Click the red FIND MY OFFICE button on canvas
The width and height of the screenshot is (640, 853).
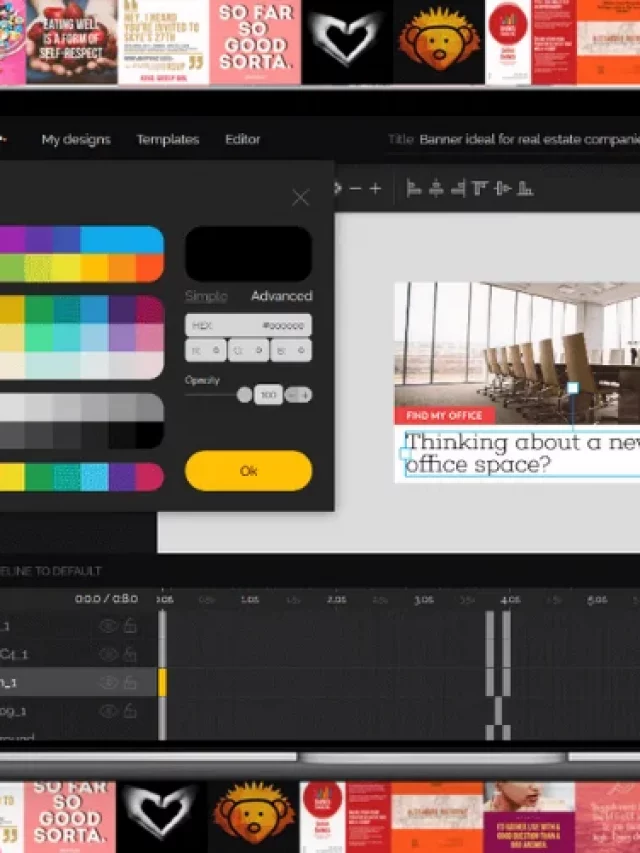[x=445, y=416]
